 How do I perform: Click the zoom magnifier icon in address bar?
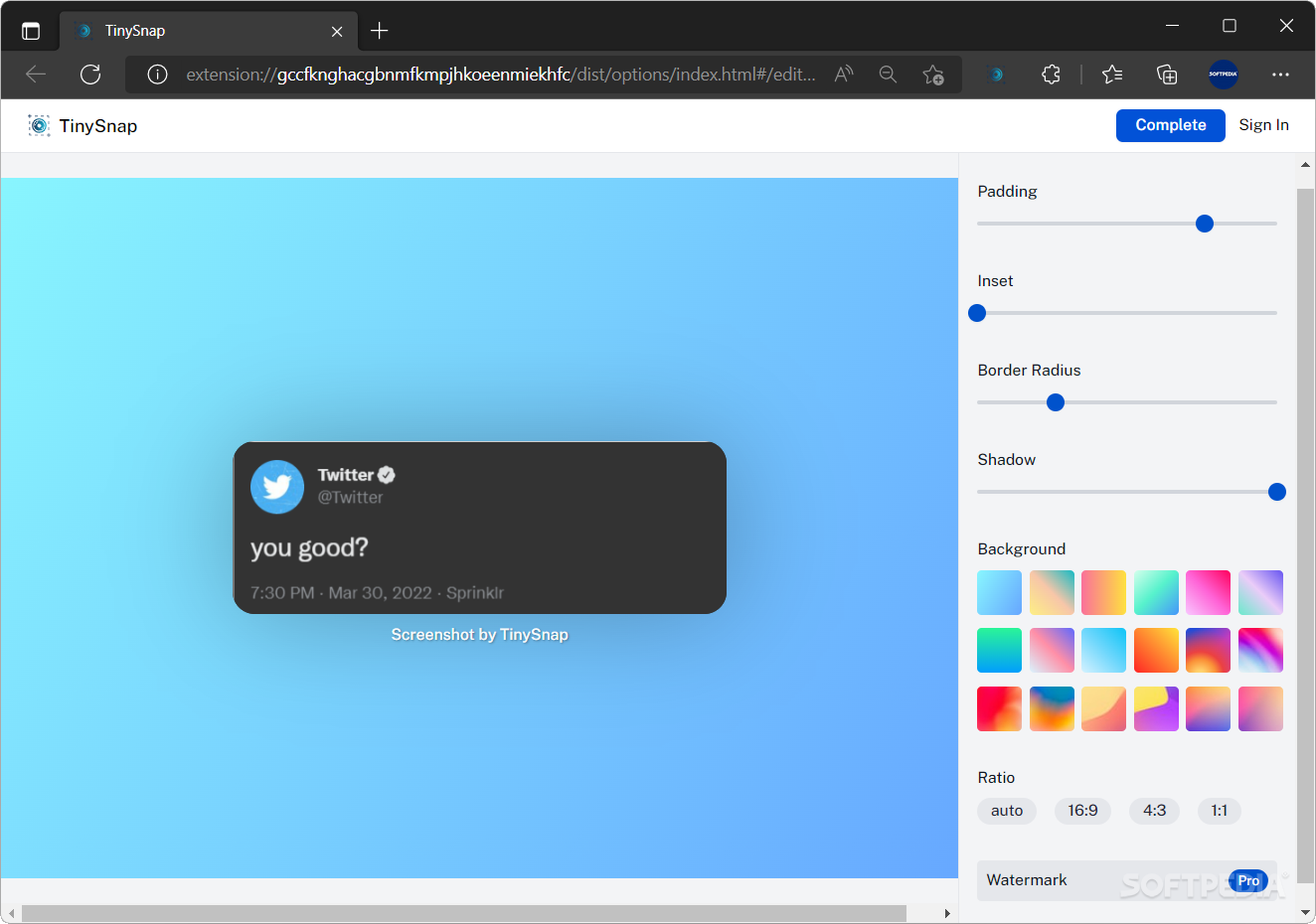click(888, 75)
